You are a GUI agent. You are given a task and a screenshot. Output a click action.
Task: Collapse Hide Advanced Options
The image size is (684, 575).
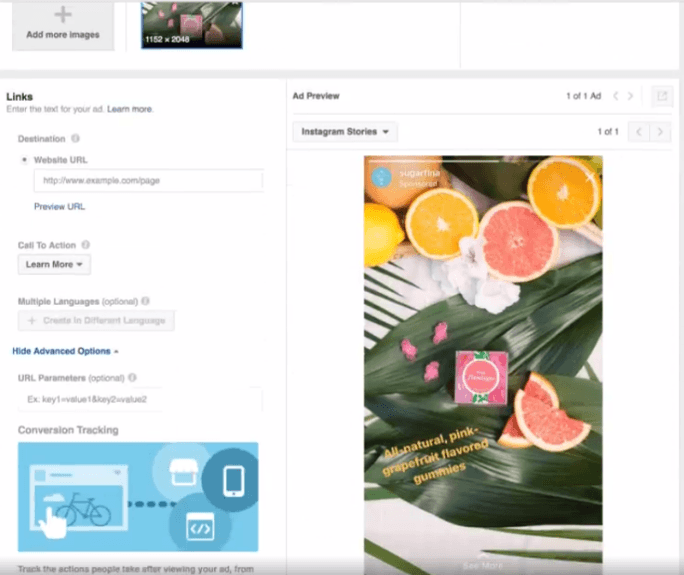click(x=65, y=351)
